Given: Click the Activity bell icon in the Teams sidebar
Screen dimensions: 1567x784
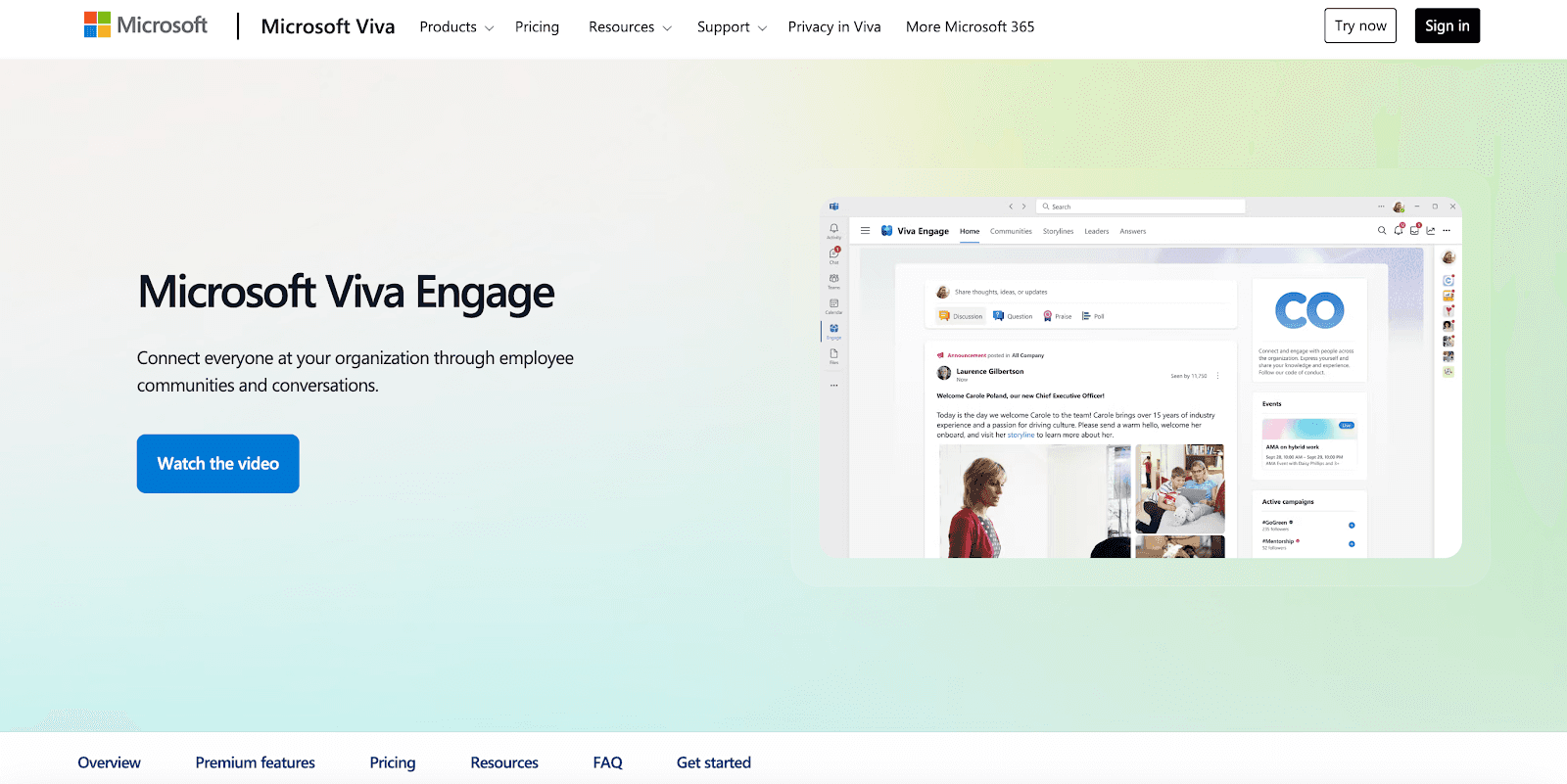Looking at the screenshot, I should coord(834,229).
